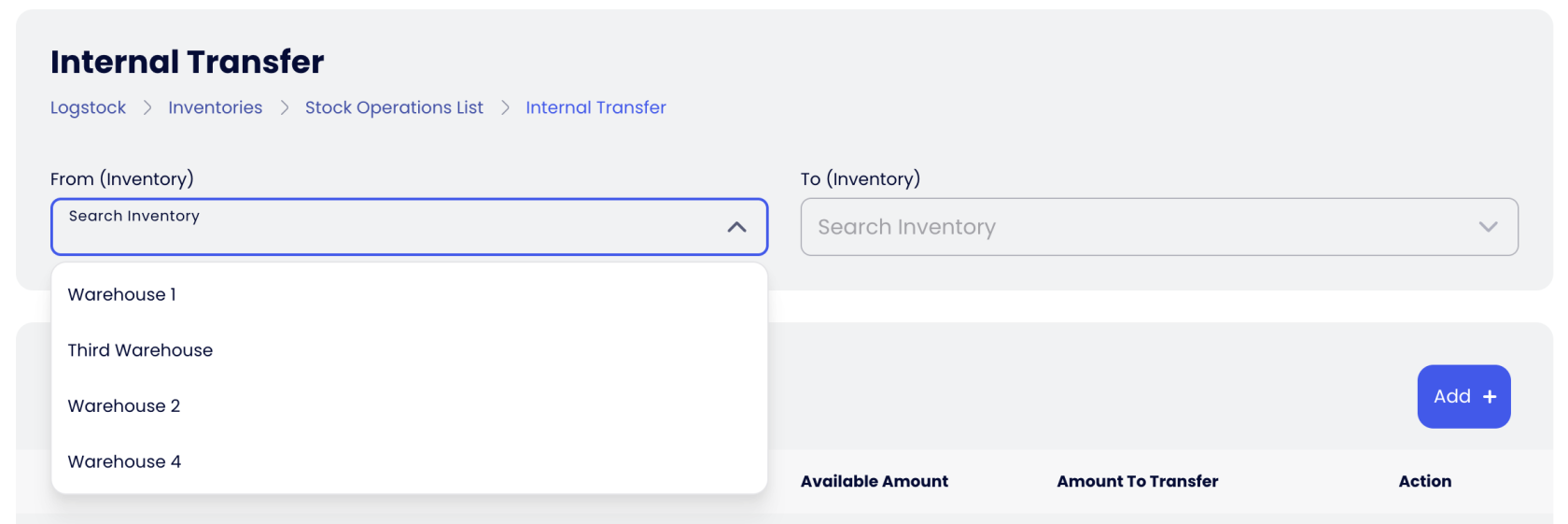Expand the To inventory dropdown chevron
The image size is (1568, 524).
1488,227
